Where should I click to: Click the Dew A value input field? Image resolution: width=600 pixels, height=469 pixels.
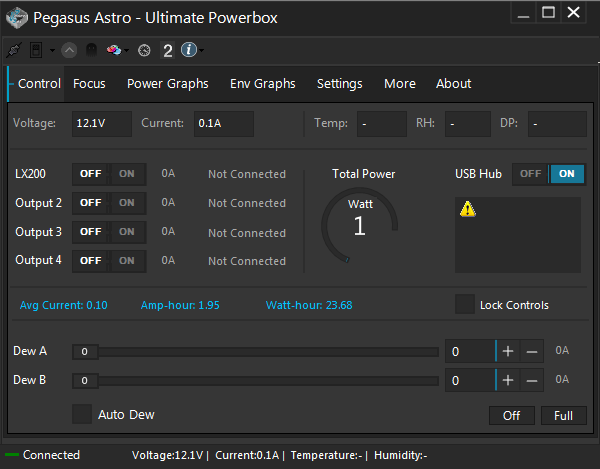point(470,351)
